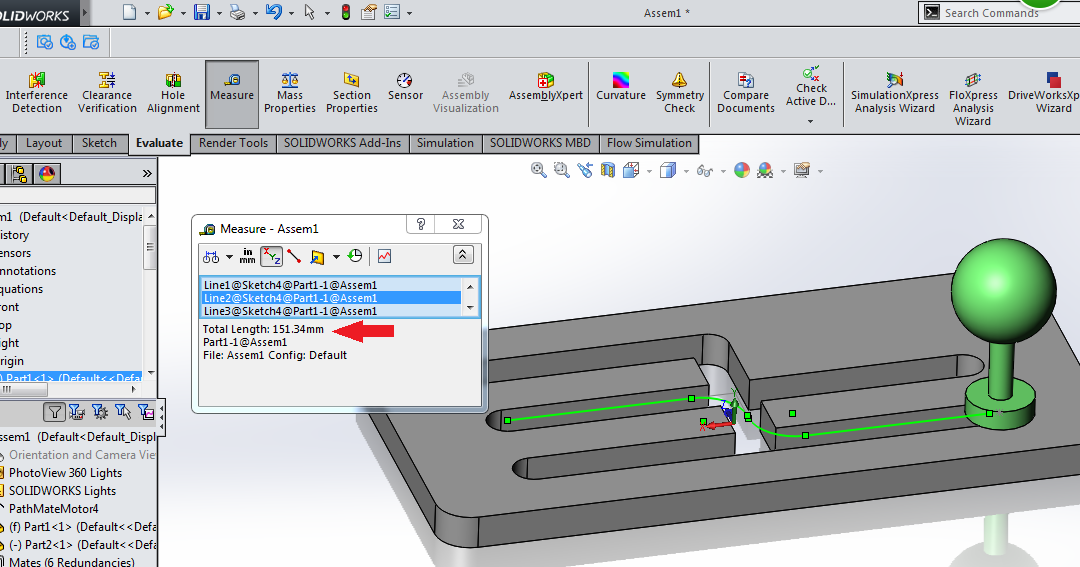Image resolution: width=1080 pixels, height=567 pixels.
Task: Launch FloXpress Analysis Wizard
Action: point(973,99)
